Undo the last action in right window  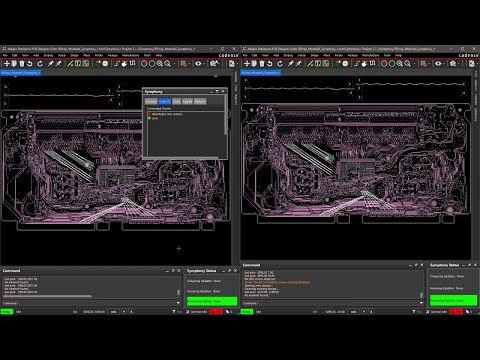(x=270, y=63)
